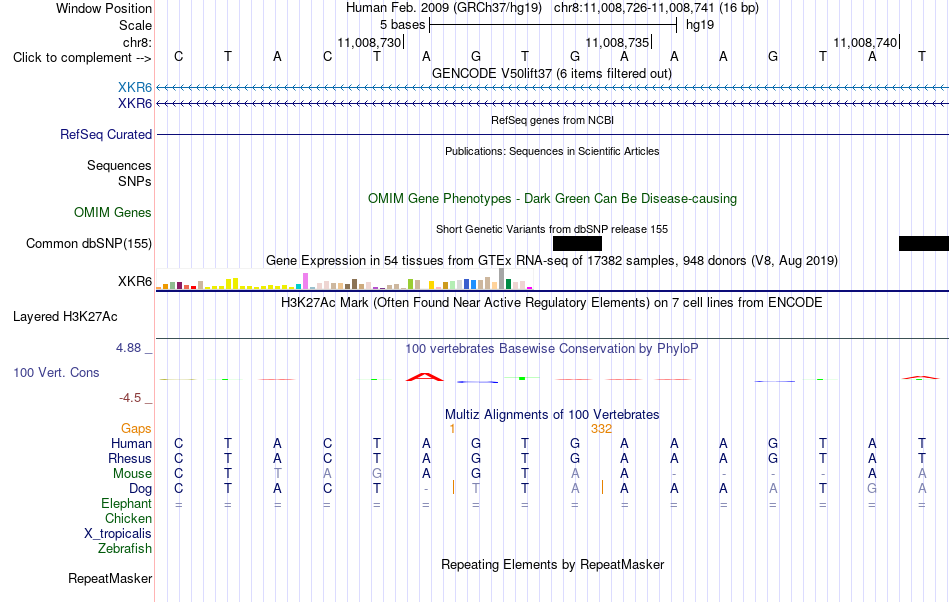Click the Scale label
Image resolution: width=950 pixels, height=602 pixels.
point(135,26)
